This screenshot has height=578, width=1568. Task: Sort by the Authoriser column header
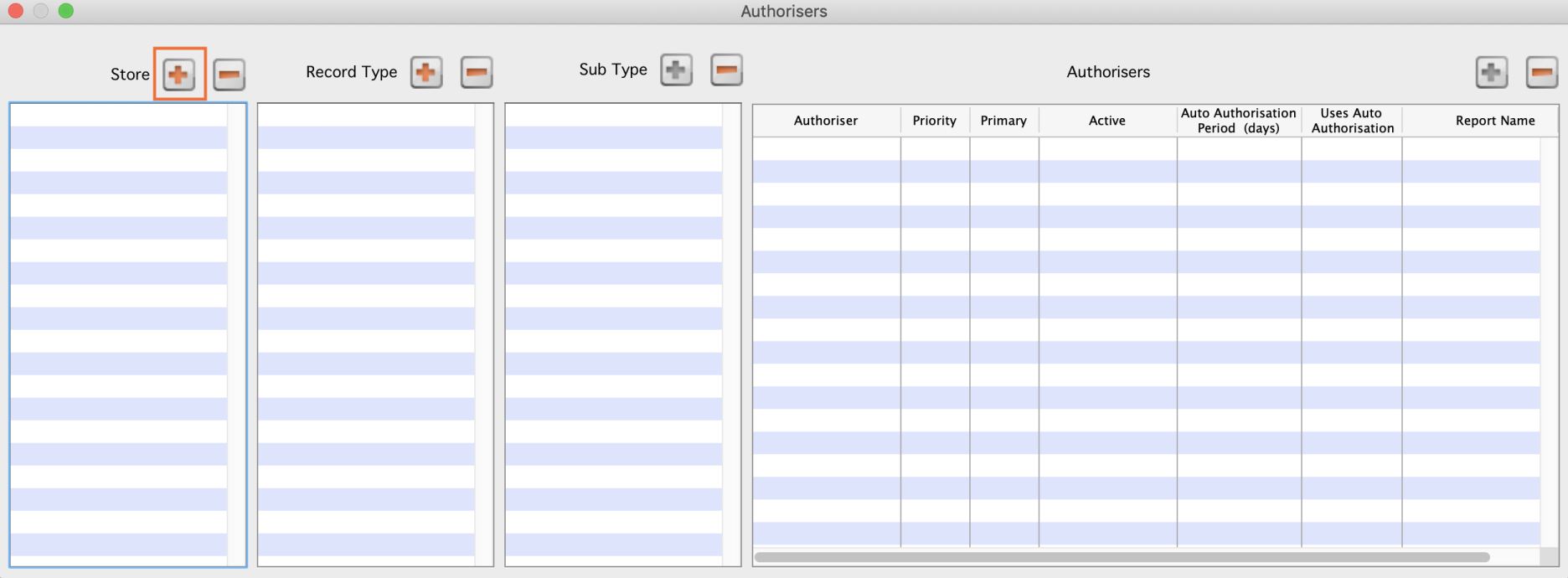(x=826, y=121)
